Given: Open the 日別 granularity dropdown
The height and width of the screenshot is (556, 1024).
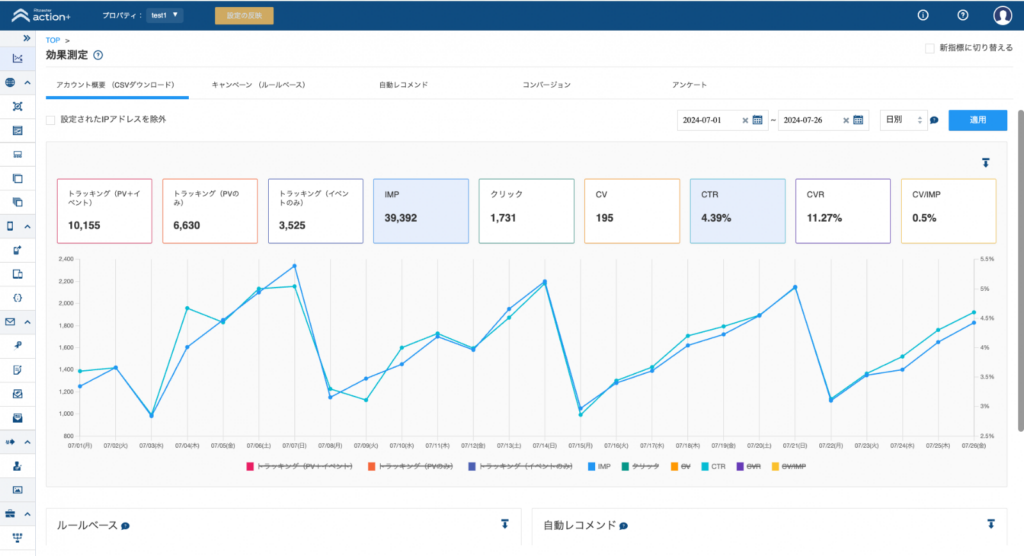Looking at the screenshot, I should tap(903, 120).
